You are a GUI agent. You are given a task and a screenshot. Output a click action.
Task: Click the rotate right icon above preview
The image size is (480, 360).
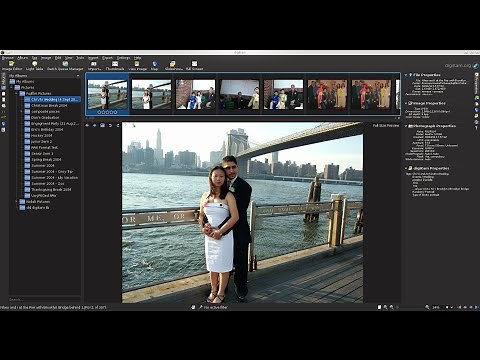118,125
